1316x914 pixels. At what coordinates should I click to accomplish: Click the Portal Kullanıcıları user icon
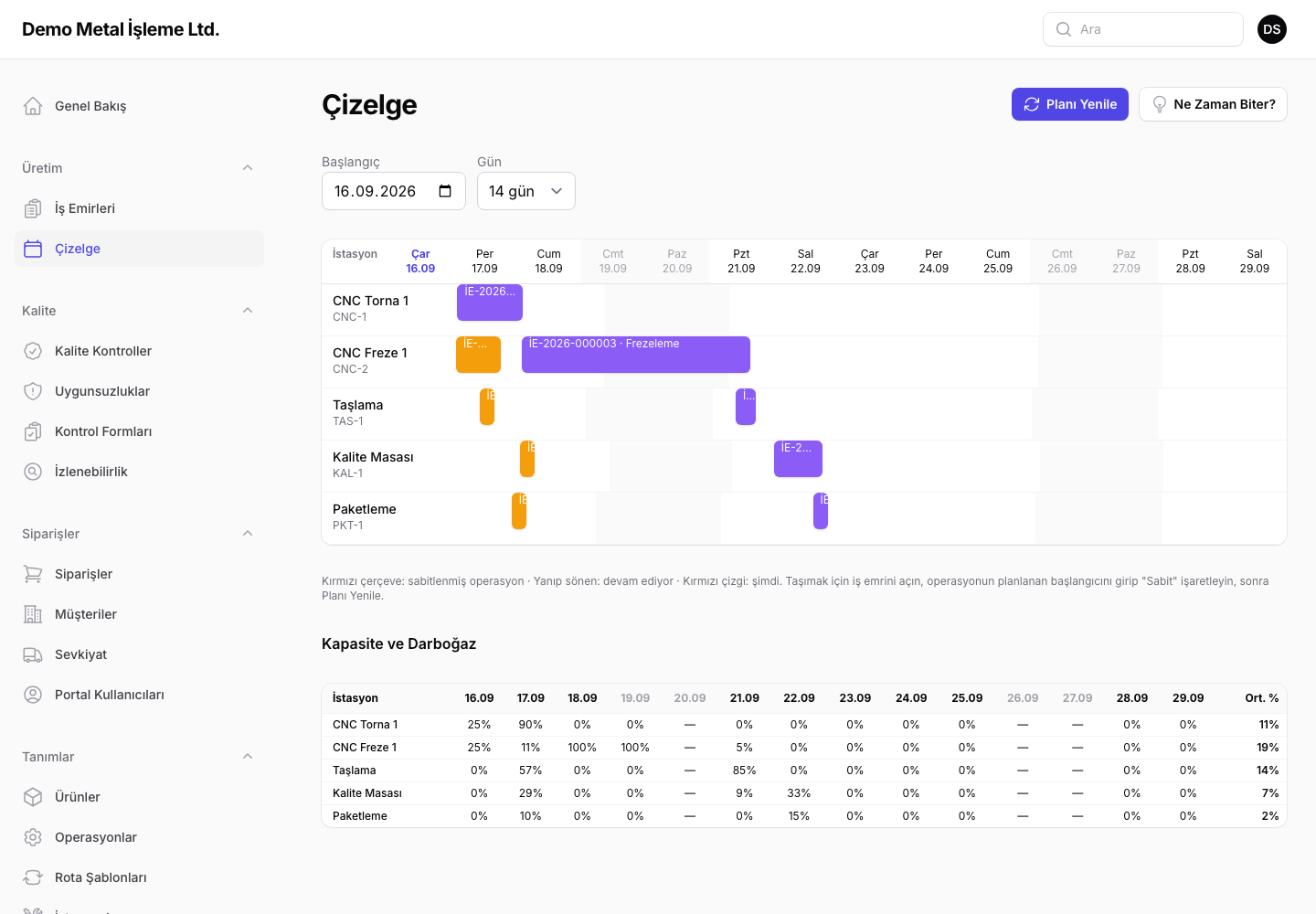point(33,695)
